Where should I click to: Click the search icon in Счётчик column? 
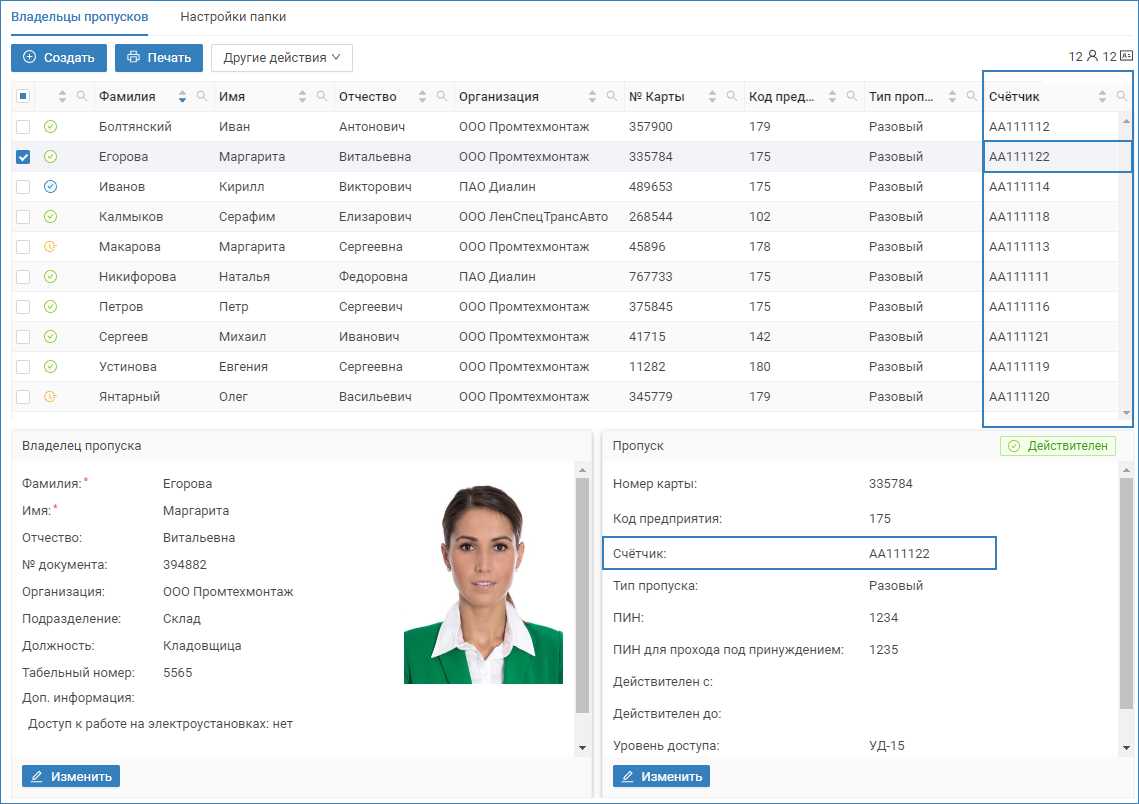[x=1121, y=97]
